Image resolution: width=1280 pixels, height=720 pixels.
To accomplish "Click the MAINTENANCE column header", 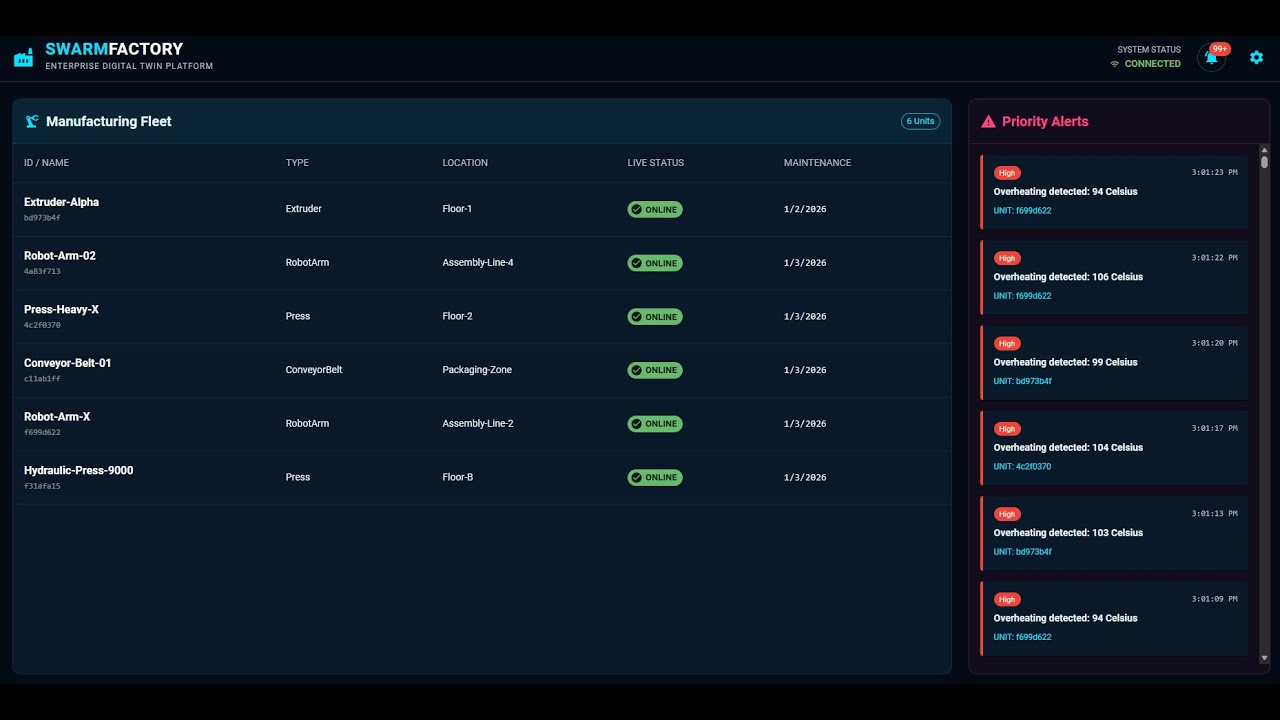I will click(817, 163).
